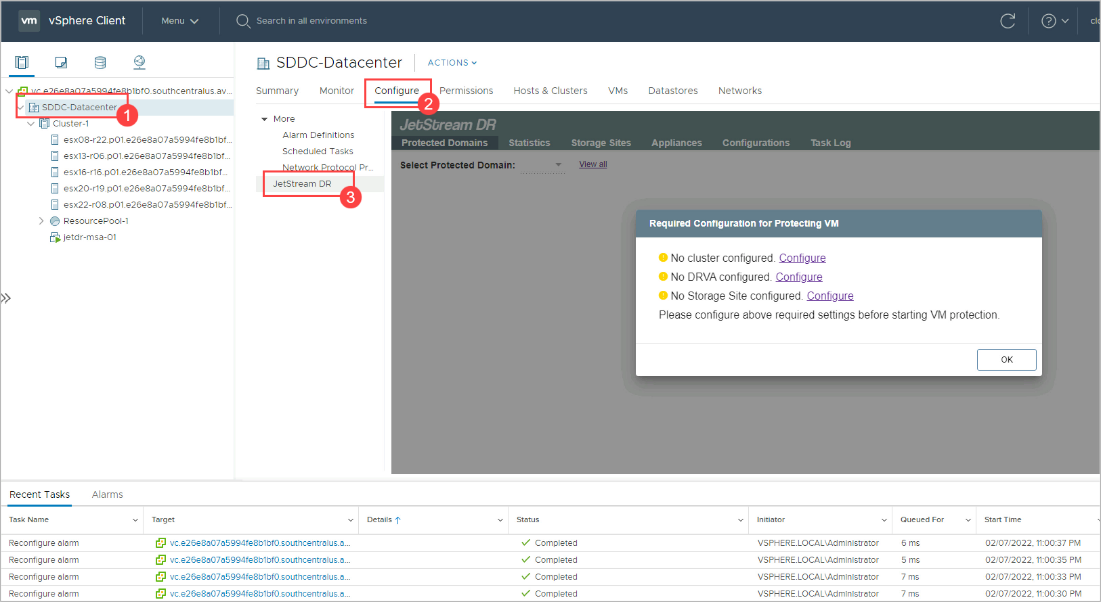This screenshot has height=602, width=1101.
Task: Open the Storage Sites tab in JetStream DR
Action: click(x=600, y=143)
